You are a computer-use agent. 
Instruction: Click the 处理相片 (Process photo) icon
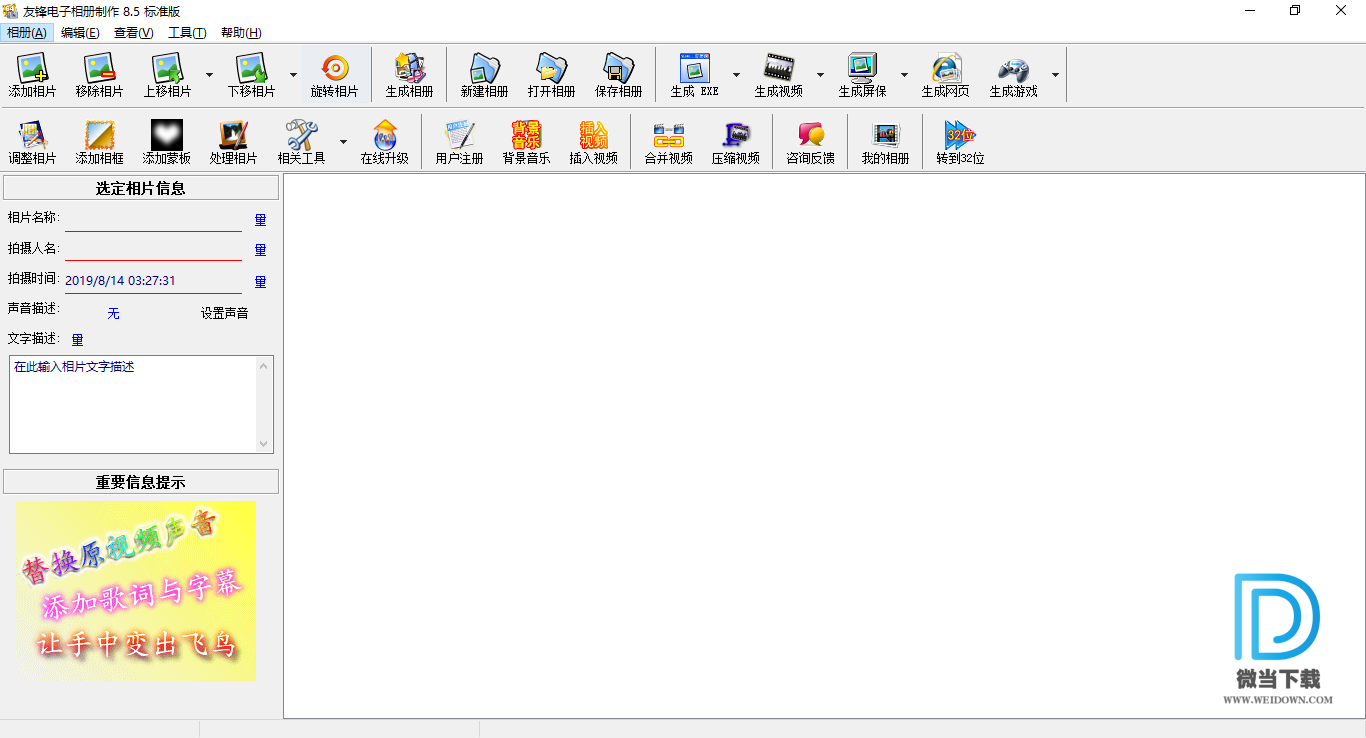pyautogui.click(x=233, y=142)
